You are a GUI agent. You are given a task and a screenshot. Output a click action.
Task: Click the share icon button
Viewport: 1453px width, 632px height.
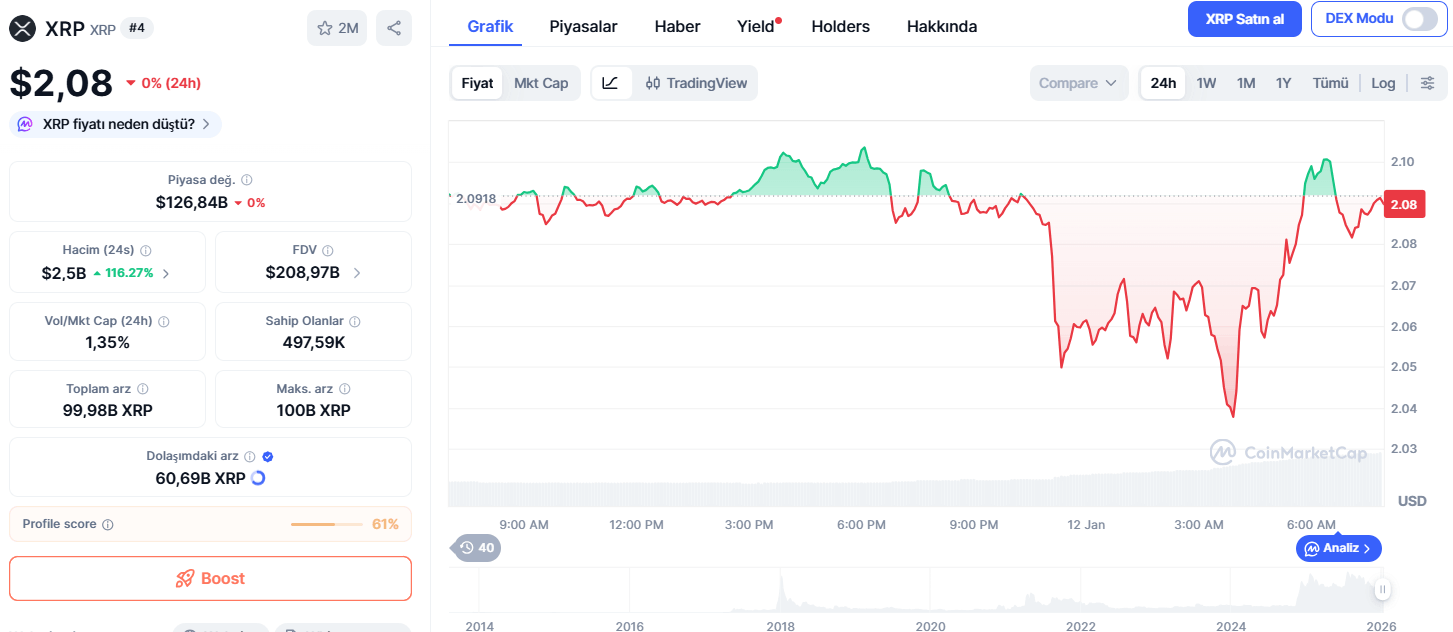(x=394, y=28)
